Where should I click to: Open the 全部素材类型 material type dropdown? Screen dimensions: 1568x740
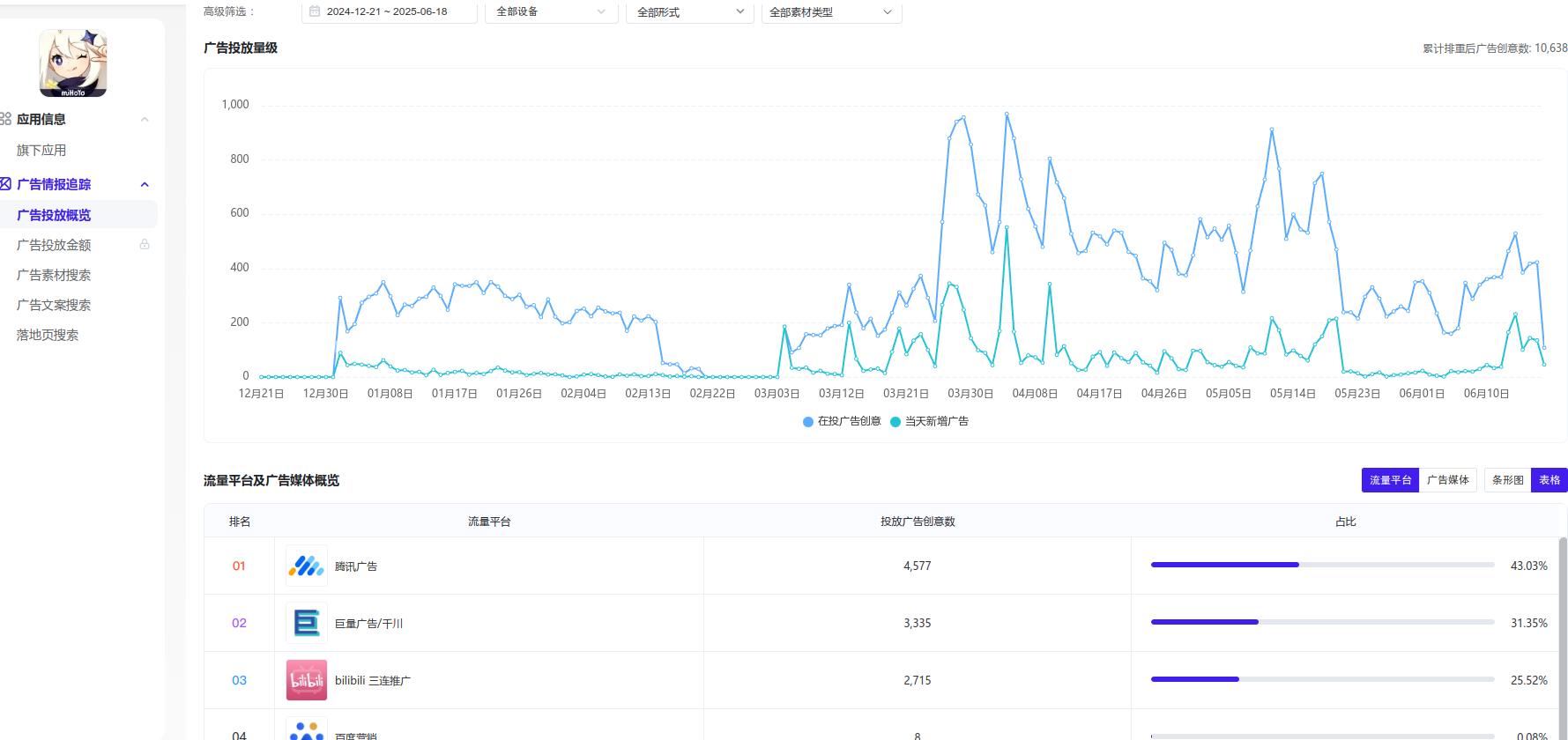click(830, 12)
